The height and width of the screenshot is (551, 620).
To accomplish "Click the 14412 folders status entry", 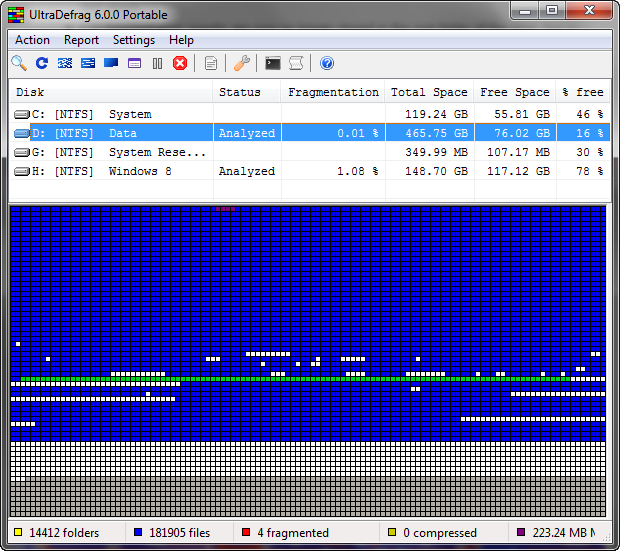I will point(64,532).
